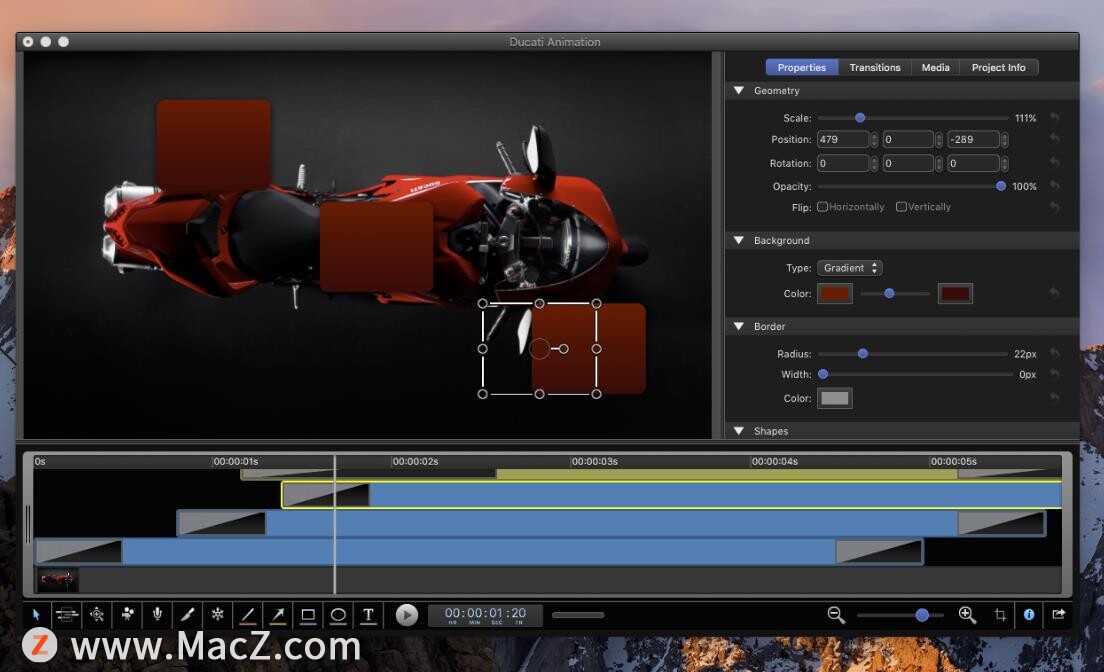
Task: Select the knife cut tool
Action: (x=187, y=614)
